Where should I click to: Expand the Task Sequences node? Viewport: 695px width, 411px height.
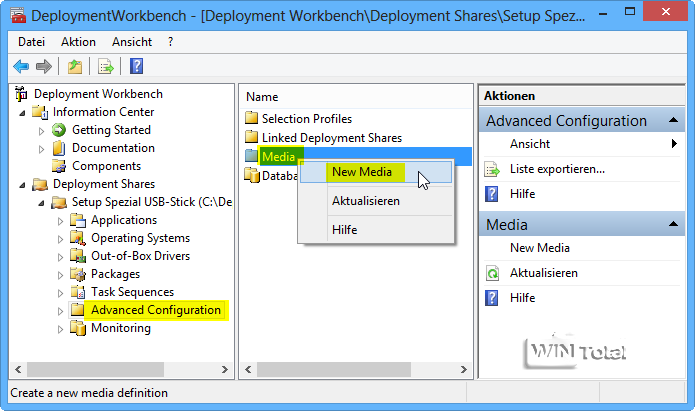click(x=60, y=292)
